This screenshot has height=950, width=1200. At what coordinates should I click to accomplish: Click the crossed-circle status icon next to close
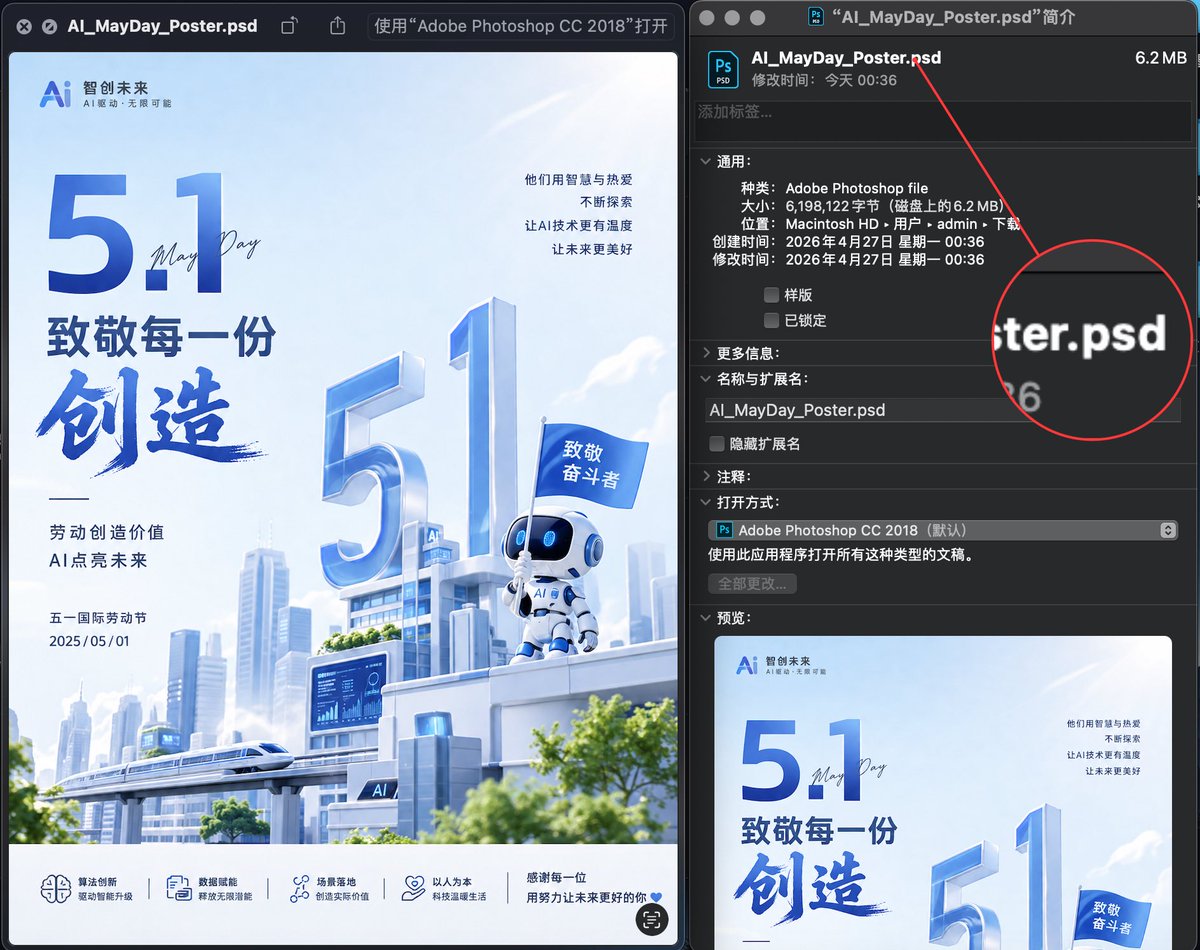(48, 27)
